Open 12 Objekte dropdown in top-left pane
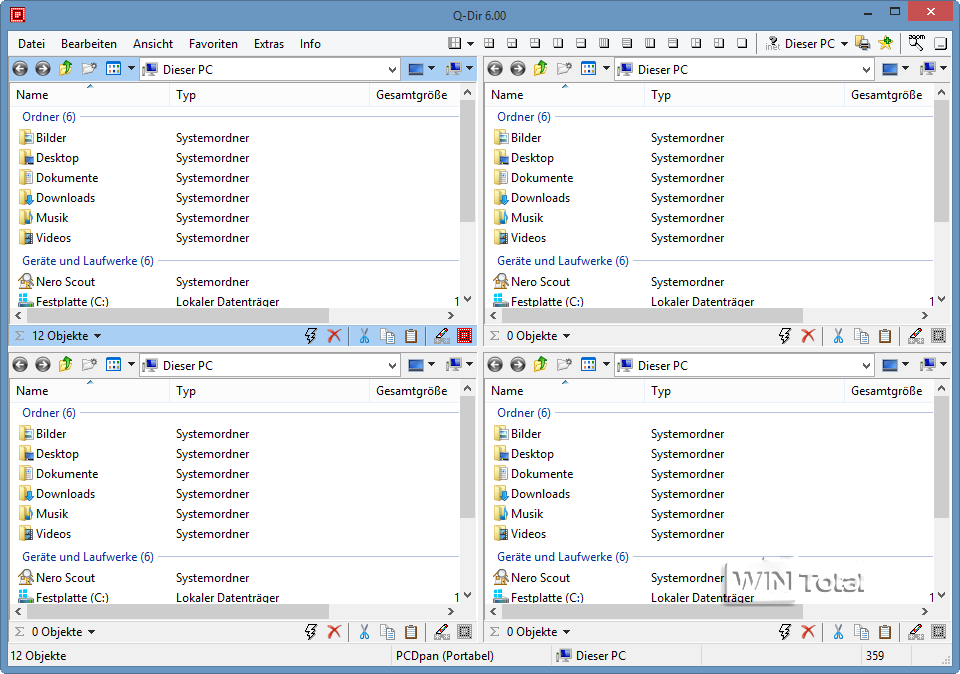Image resolution: width=960 pixels, height=674 pixels. coord(97,336)
